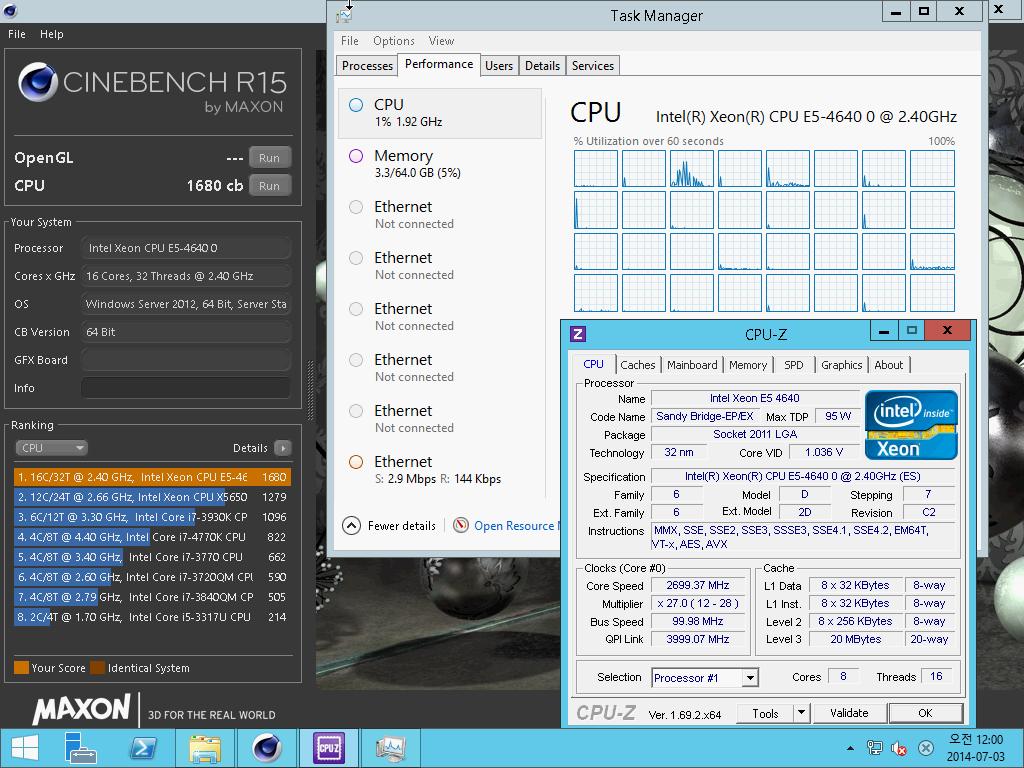Switch to the Users tab
The height and width of the screenshot is (768, 1024).
click(x=499, y=65)
